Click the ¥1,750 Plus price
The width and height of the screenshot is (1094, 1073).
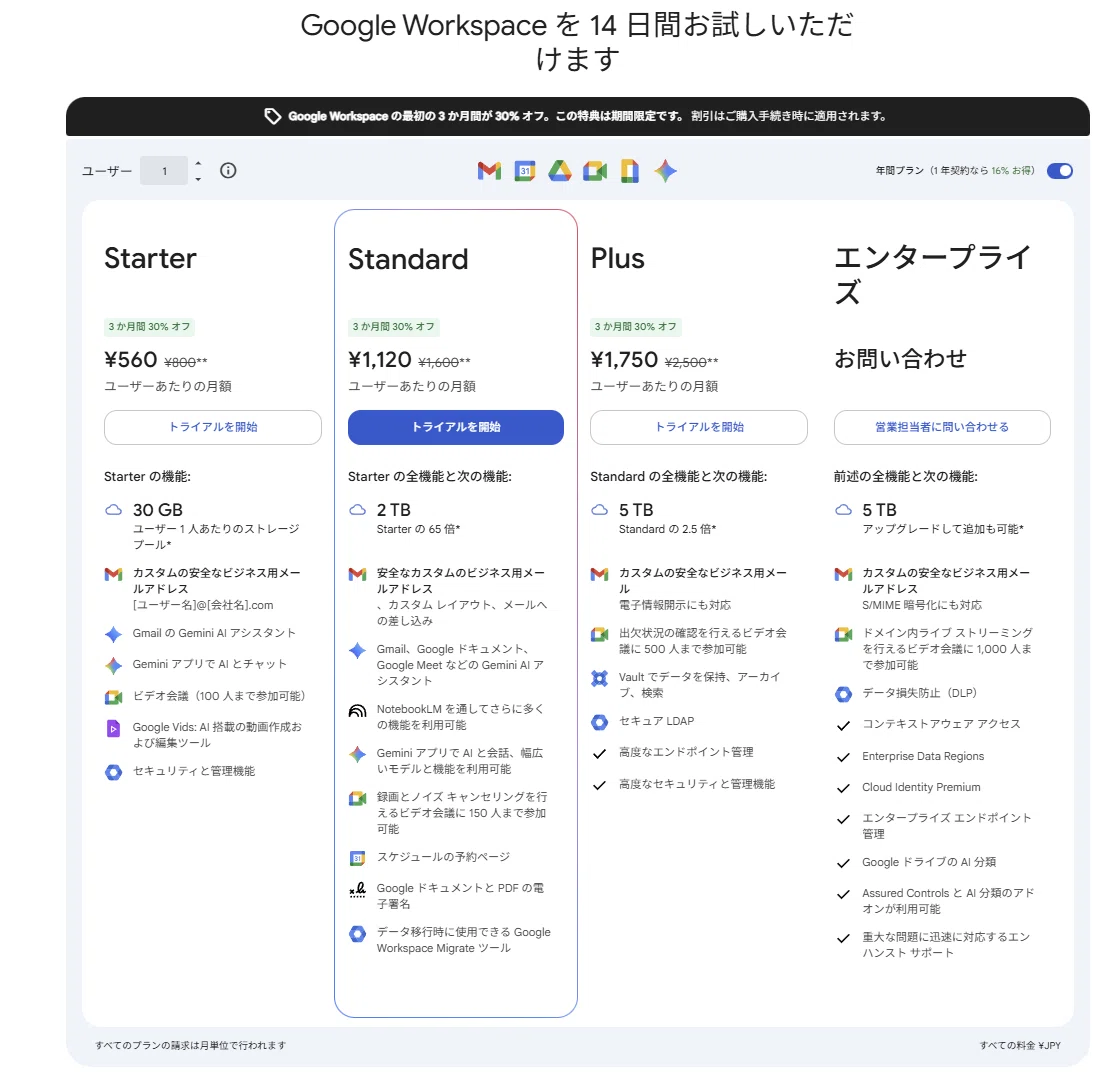click(624, 360)
